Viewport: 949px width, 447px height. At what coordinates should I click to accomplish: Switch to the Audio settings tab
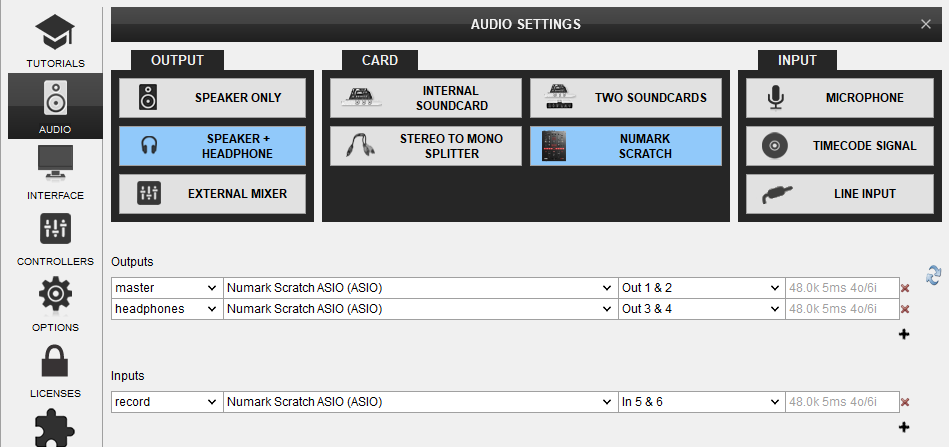pyautogui.click(x=55, y=105)
